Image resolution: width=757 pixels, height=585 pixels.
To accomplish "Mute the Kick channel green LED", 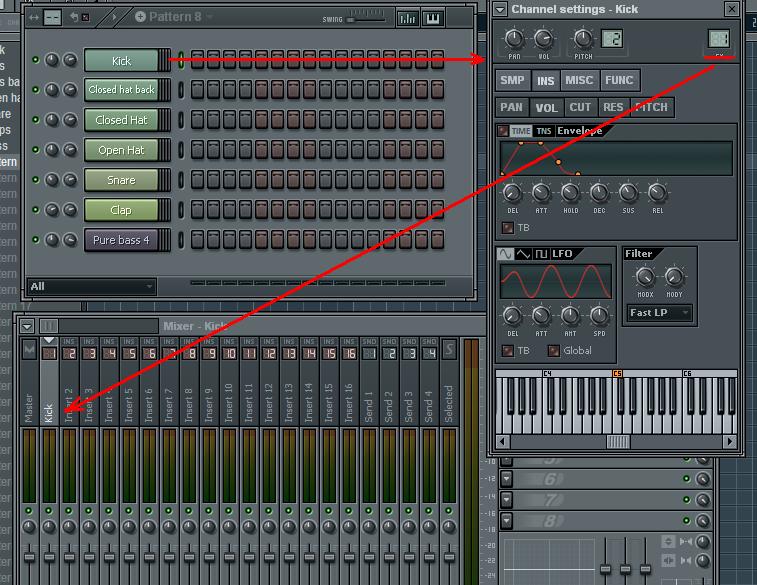I will [x=35, y=60].
